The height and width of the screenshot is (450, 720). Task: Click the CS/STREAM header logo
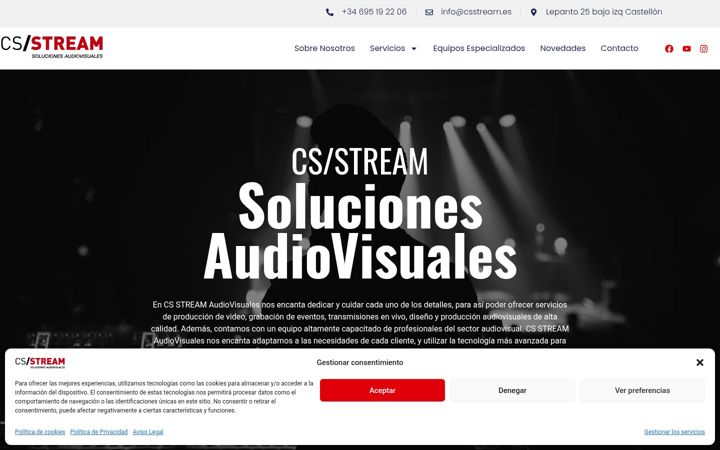click(x=51, y=47)
